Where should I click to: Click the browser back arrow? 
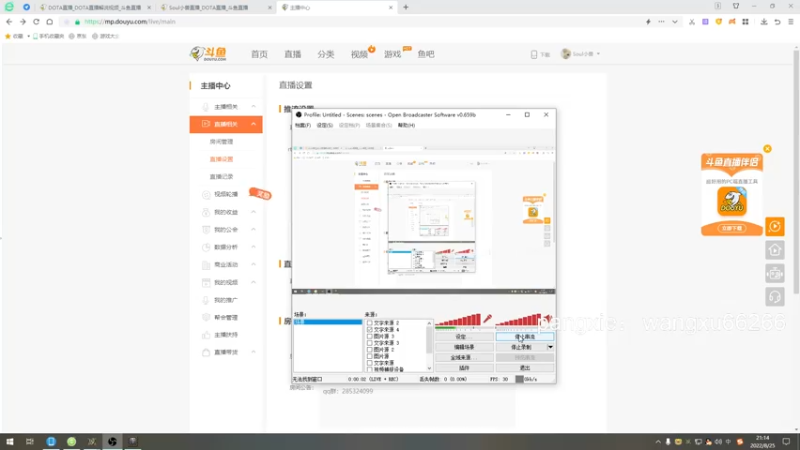9,22
